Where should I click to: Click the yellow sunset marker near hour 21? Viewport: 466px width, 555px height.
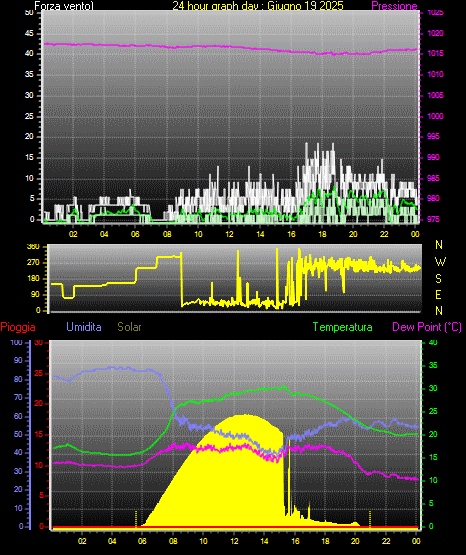370,519
